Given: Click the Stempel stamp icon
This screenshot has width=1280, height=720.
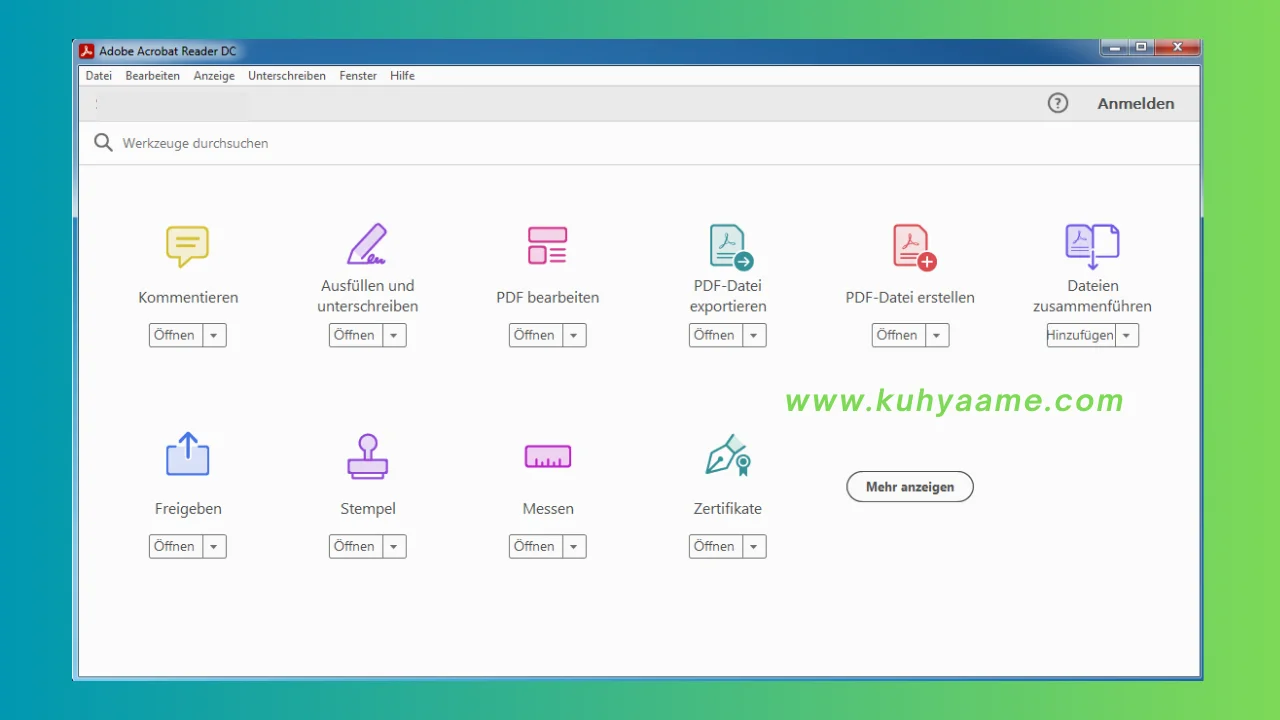Looking at the screenshot, I should 367,456.
